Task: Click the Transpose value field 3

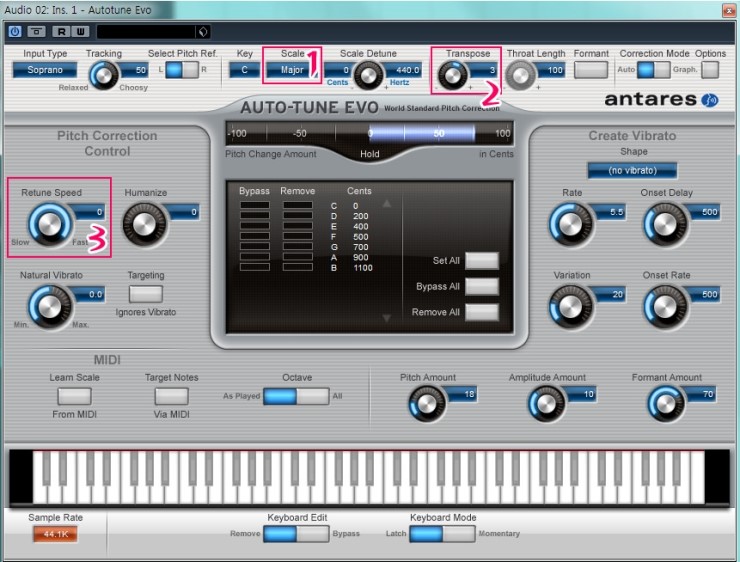Action: point(482,70)
